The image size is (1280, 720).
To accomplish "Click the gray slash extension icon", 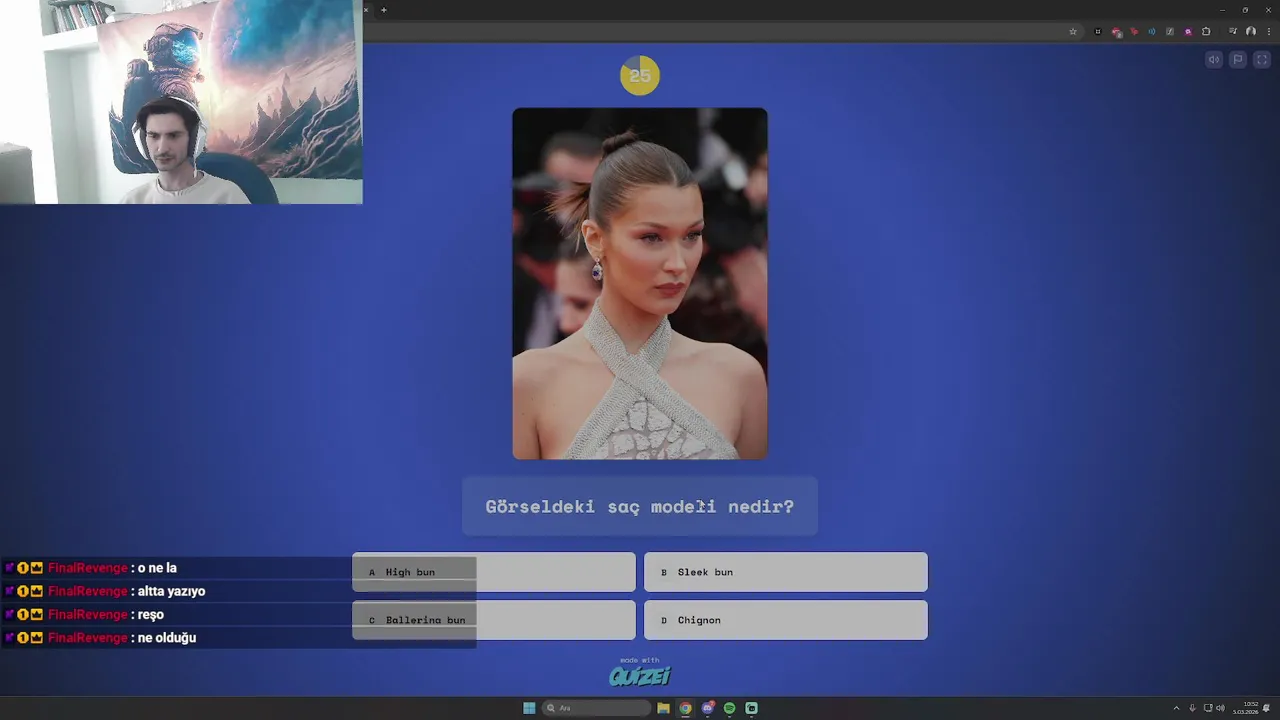I will 1170,32.
